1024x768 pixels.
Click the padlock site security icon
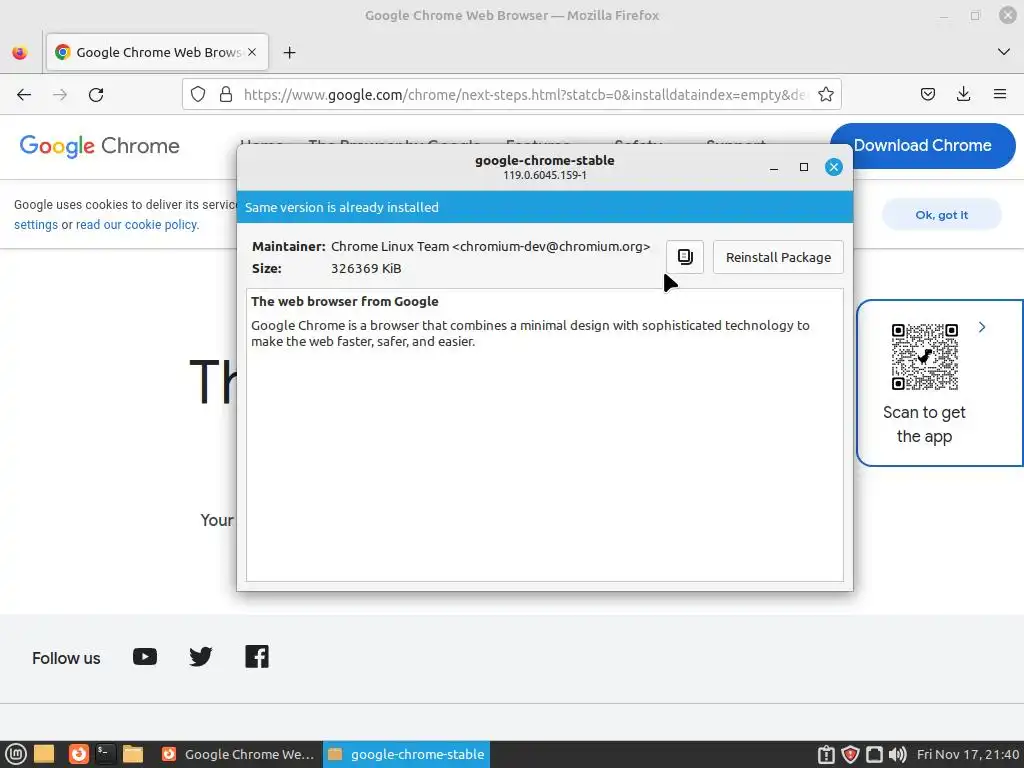point(226,95)
